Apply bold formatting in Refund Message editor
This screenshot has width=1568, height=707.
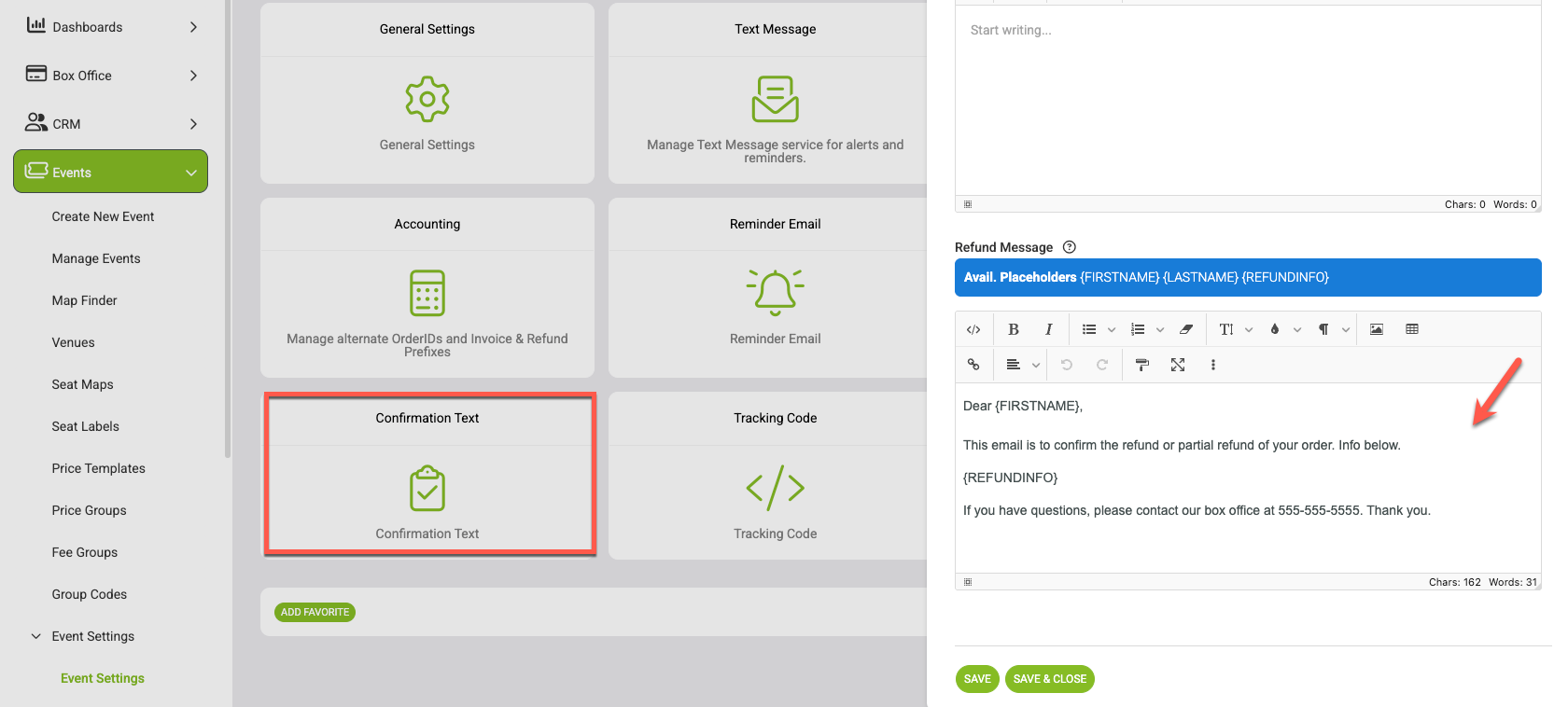(1014, 329)
